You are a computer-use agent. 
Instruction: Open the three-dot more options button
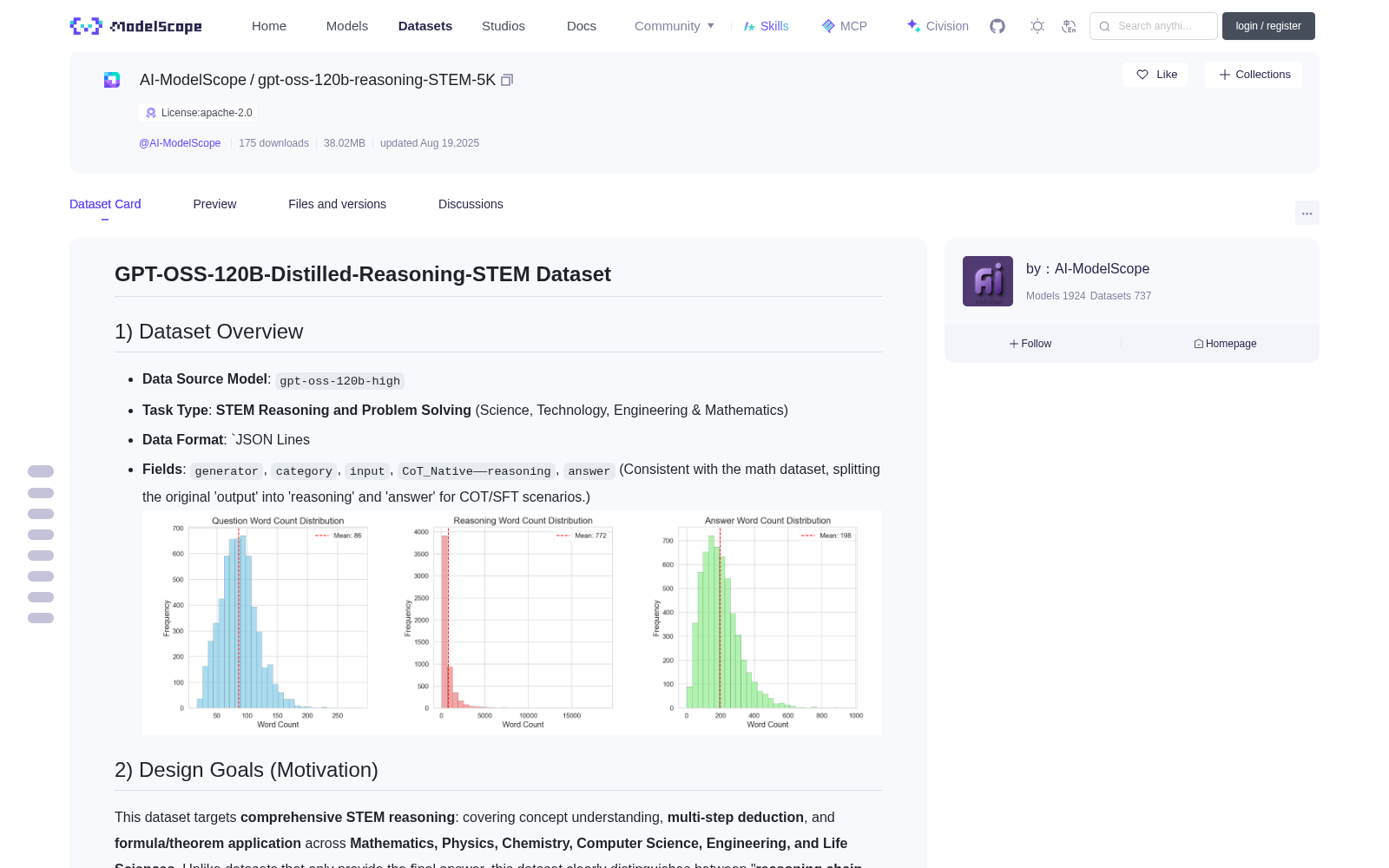[x=1307, y=213]
